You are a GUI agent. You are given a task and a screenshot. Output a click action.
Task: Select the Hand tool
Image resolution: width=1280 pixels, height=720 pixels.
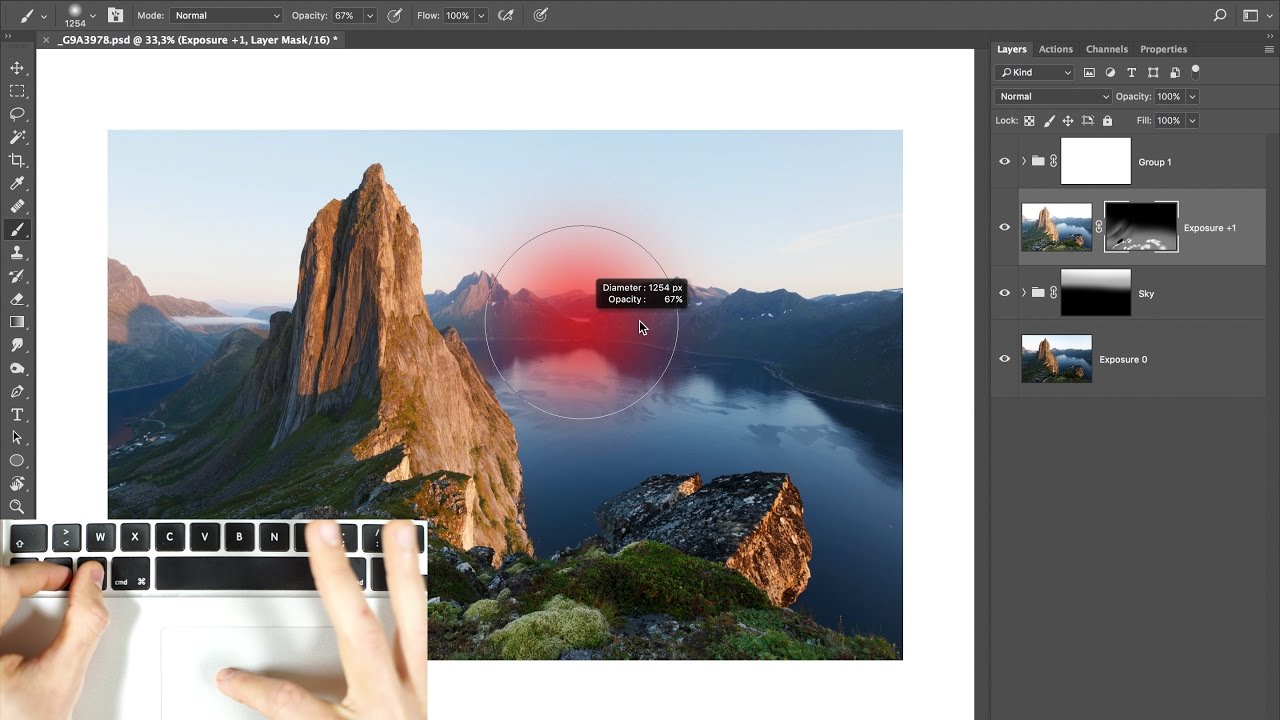pos(17,484)
